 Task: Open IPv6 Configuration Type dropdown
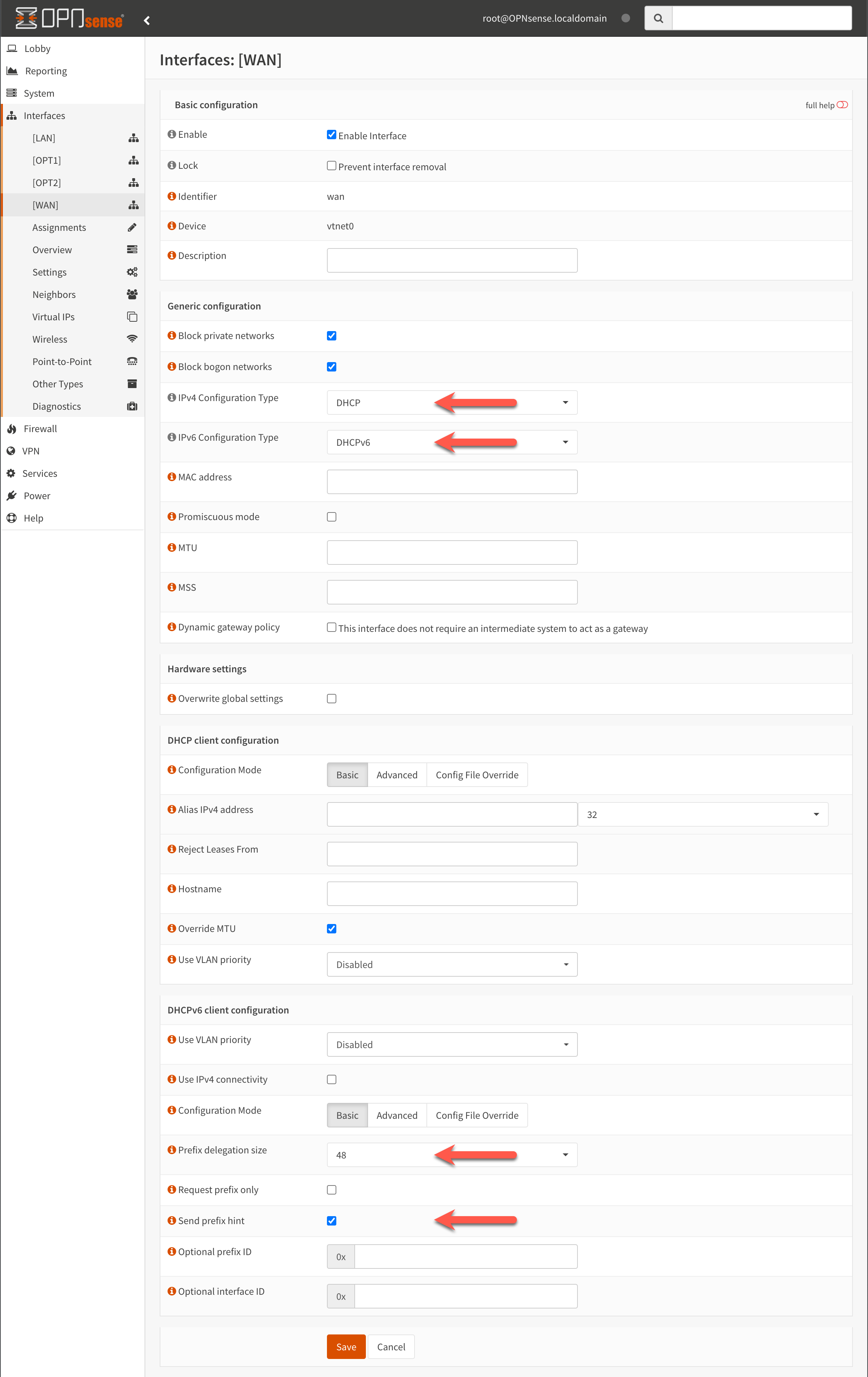pyautogui.click(x=452, y=442)
